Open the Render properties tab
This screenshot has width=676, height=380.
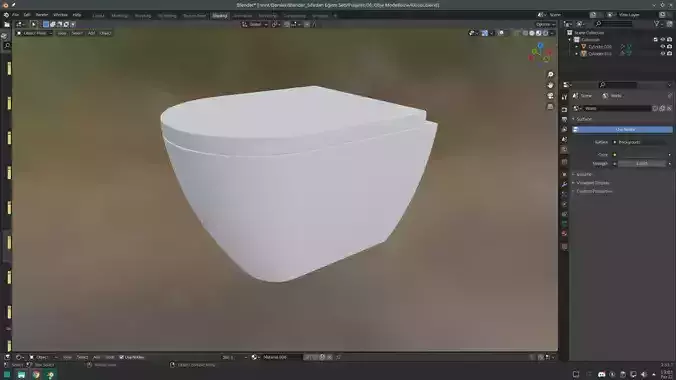(x=564, y=110)
